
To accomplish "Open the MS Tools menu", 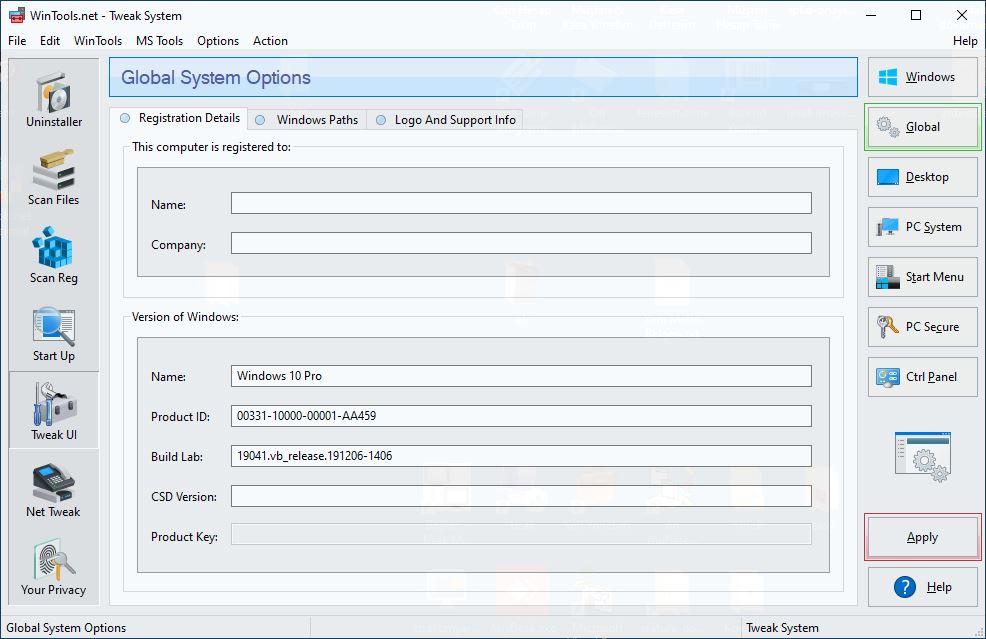I will click(159, 41).
